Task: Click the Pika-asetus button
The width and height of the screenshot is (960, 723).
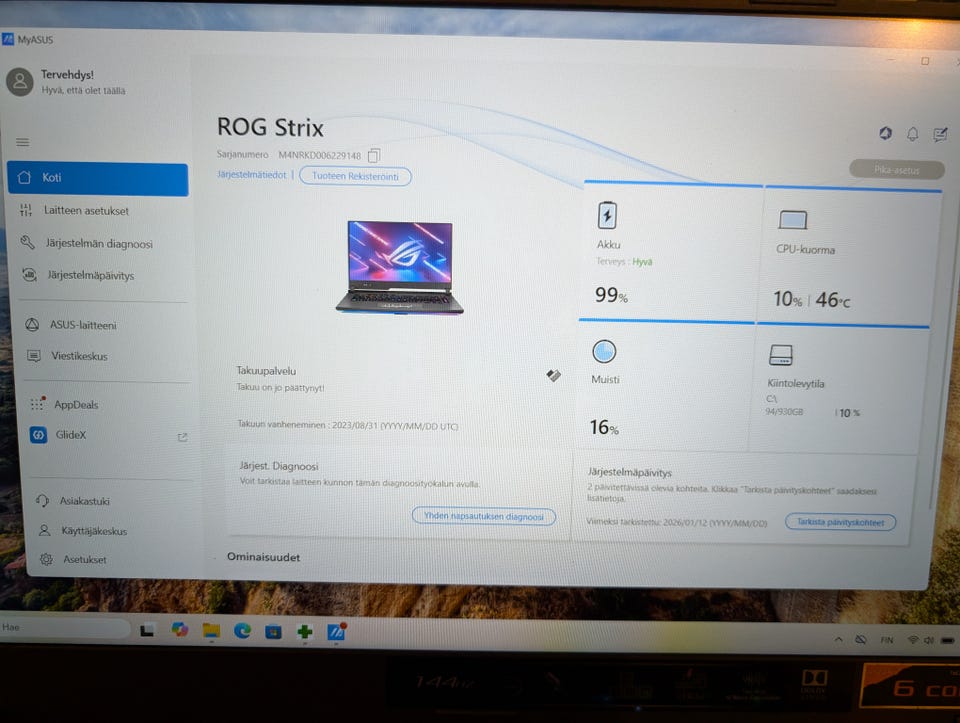Action: (896, 170)
